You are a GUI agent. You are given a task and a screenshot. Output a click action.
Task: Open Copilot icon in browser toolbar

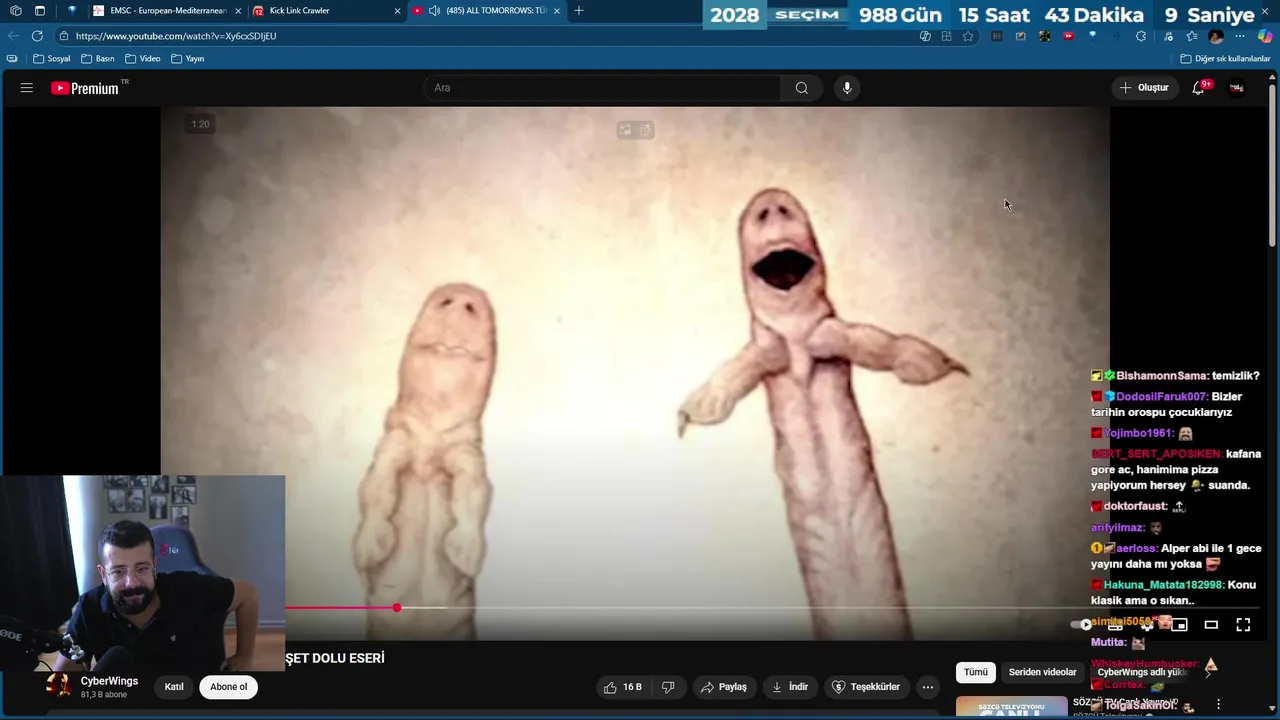[1266, 36]
